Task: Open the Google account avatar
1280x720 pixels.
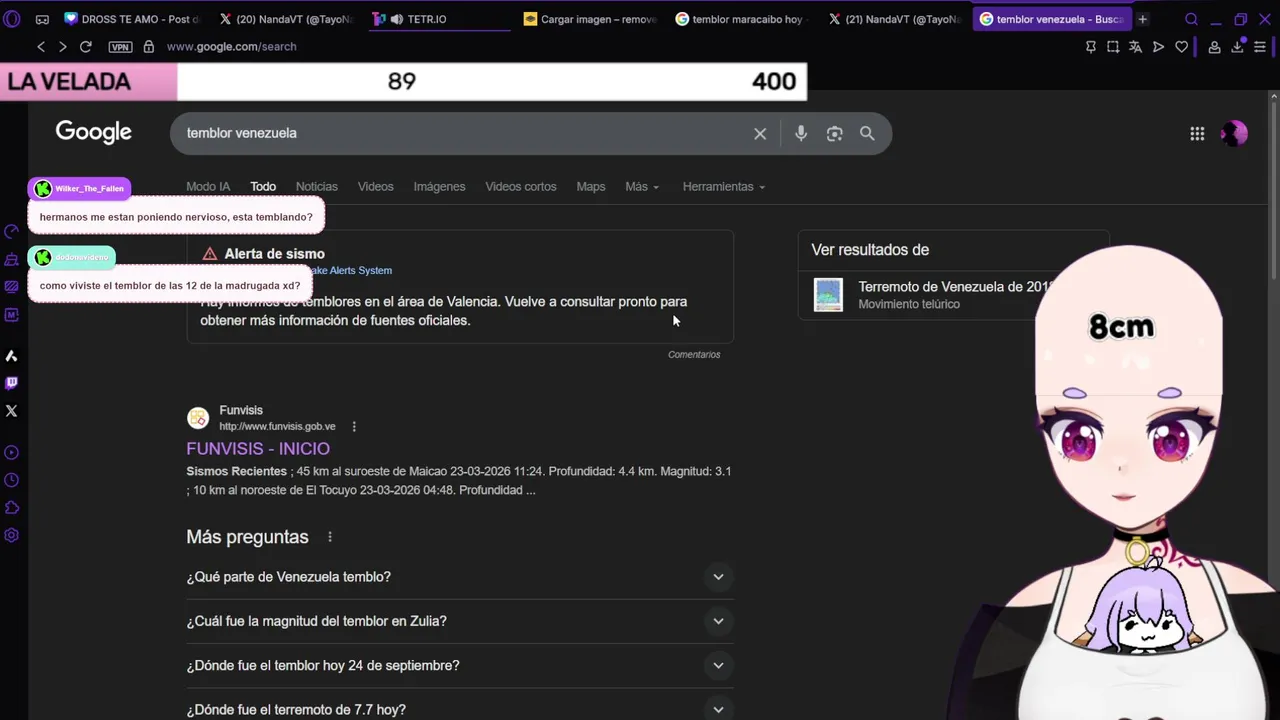Action: click(x=1234, y=133)
